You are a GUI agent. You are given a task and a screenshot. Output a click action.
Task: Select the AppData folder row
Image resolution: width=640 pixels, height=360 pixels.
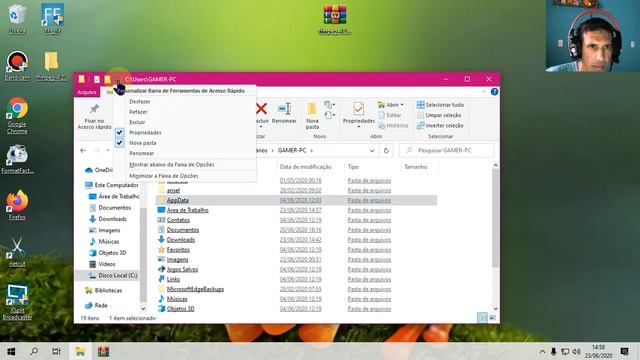[296, 200]
